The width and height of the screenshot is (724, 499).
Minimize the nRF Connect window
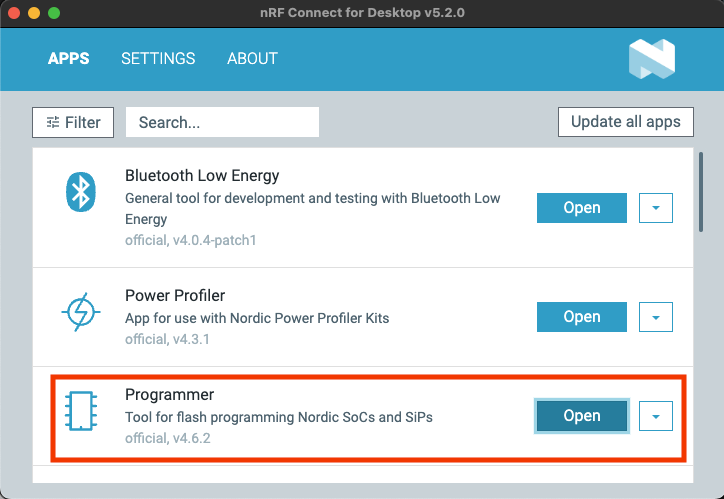point(34,14)
